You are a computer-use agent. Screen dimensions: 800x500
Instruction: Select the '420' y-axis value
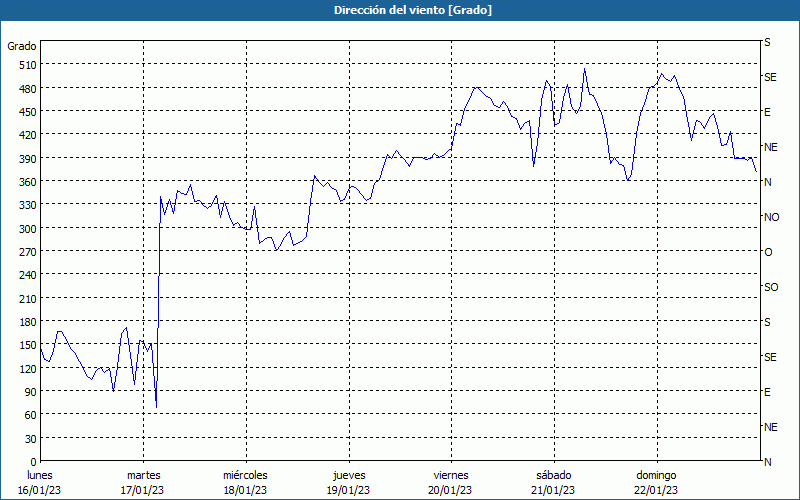click(28, 135)
